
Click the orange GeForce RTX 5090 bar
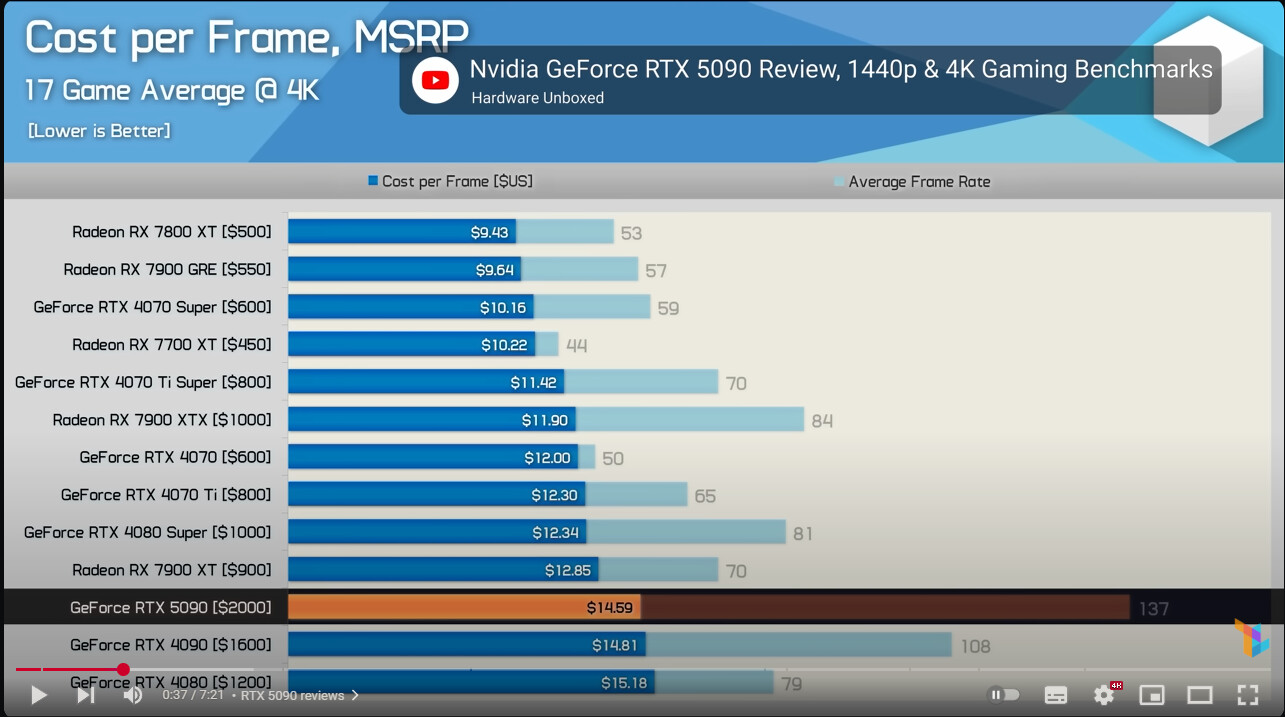coord(463,607)
